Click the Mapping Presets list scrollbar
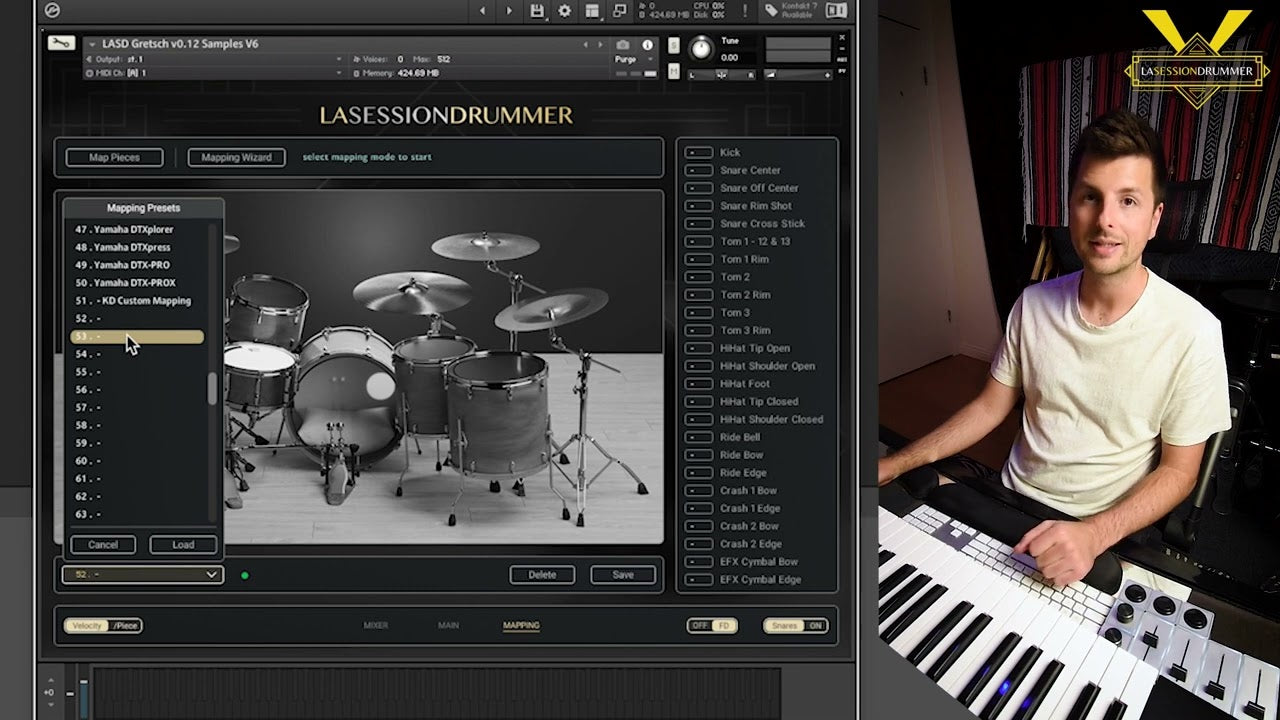Viewport: 1280px width, 720px height. (212, 389)
